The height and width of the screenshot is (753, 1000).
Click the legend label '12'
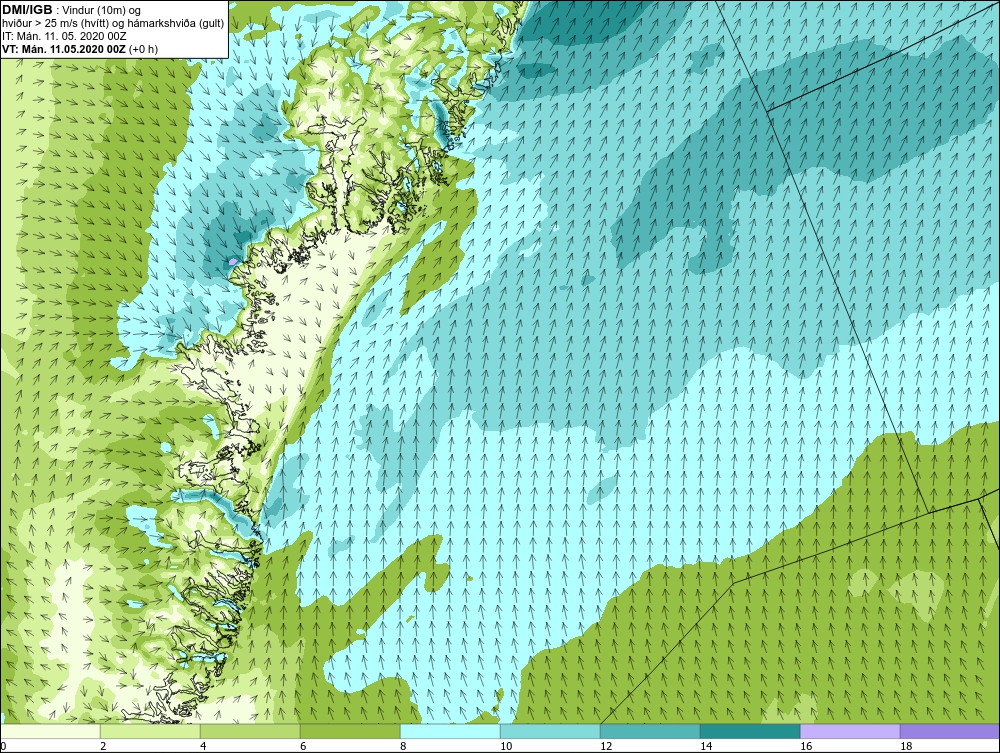(606, 746)
